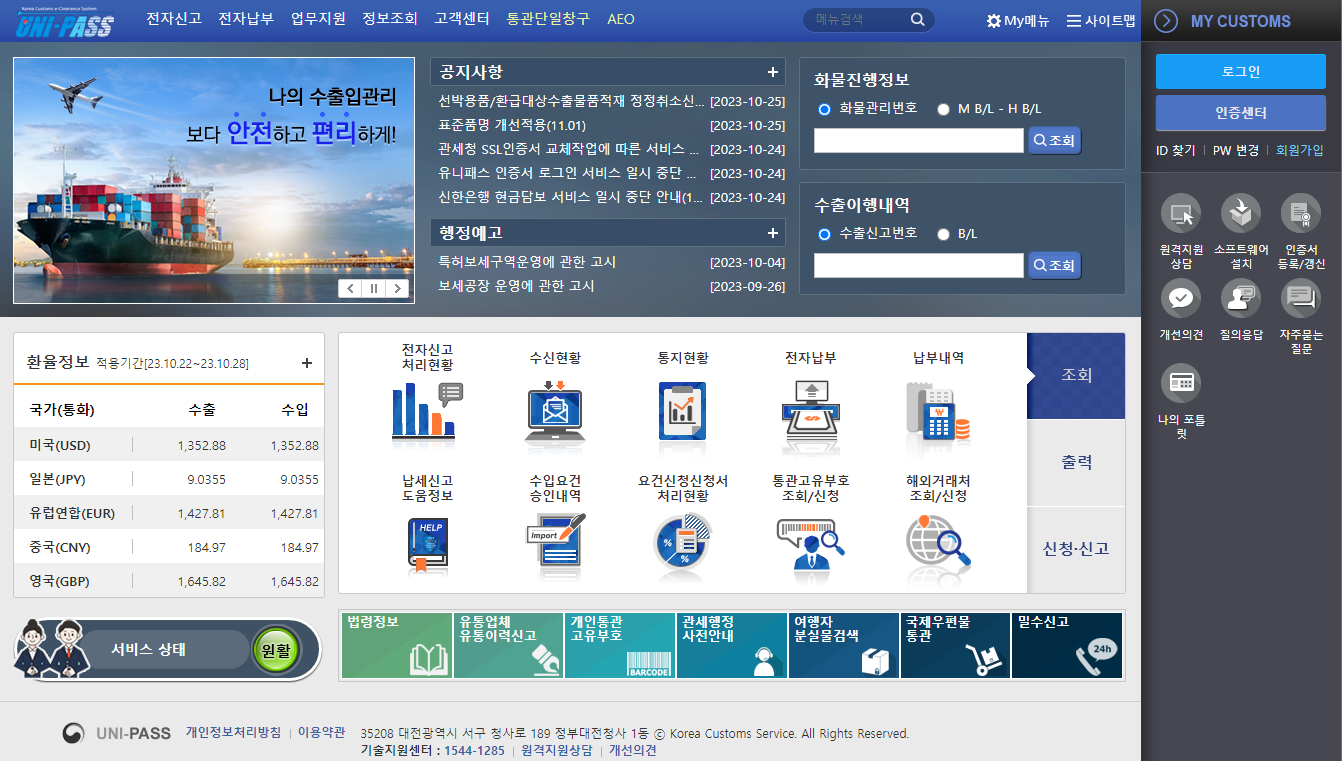Expand the 공지사항 plus button

pos(772,72)
